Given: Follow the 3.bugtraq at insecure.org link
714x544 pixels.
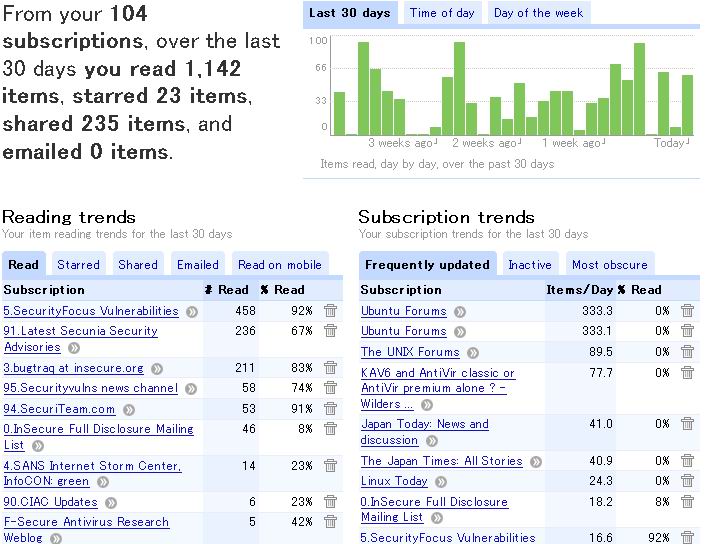Looking at the screenshot, I should pyautogui.click(x=73, y=368).
